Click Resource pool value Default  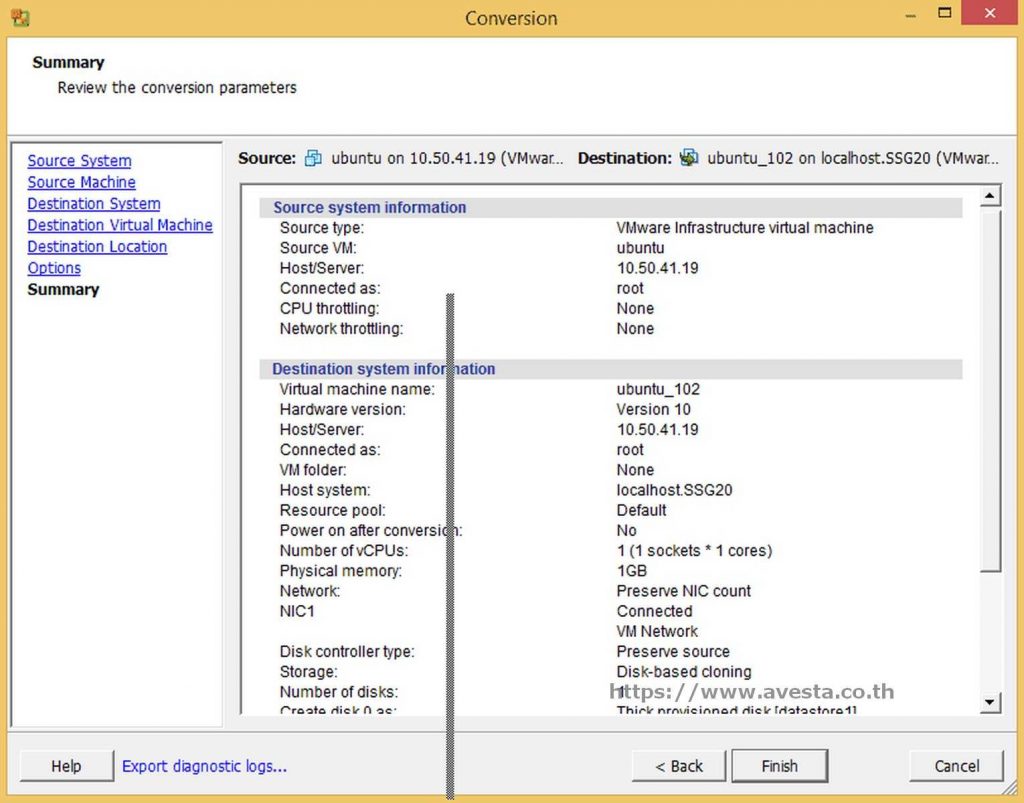point(641,511)
